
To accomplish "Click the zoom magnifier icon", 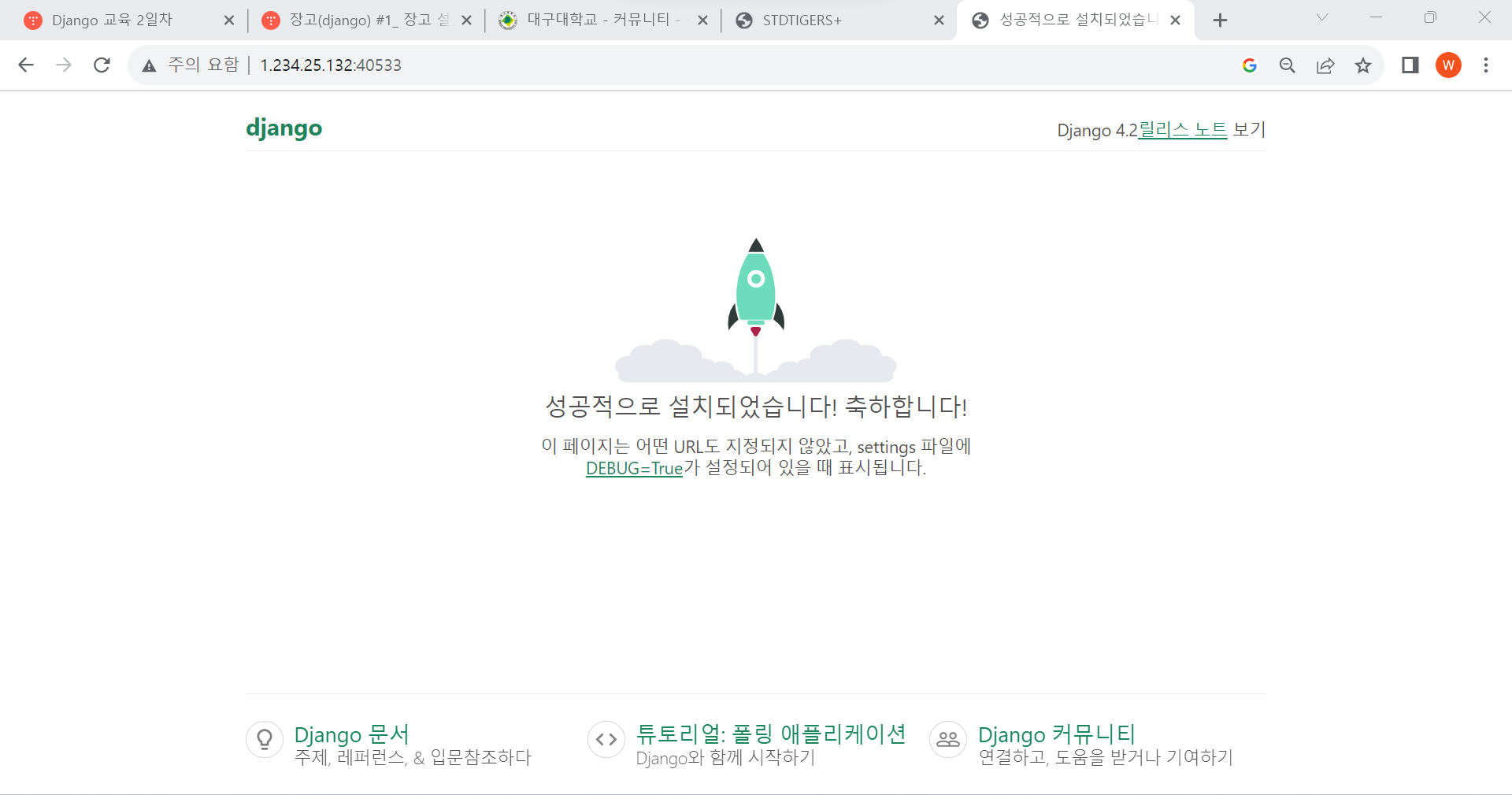I will 1288,65.
